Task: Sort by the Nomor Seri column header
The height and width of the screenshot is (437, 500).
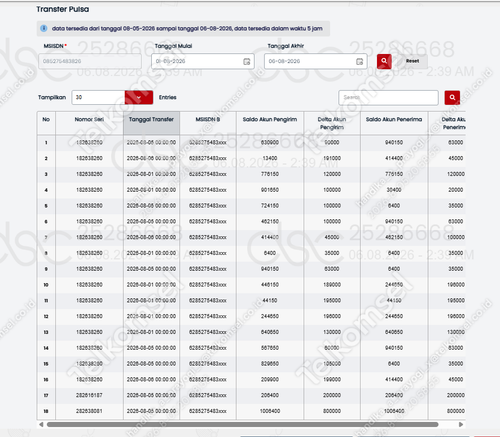Action: (89, 123)
